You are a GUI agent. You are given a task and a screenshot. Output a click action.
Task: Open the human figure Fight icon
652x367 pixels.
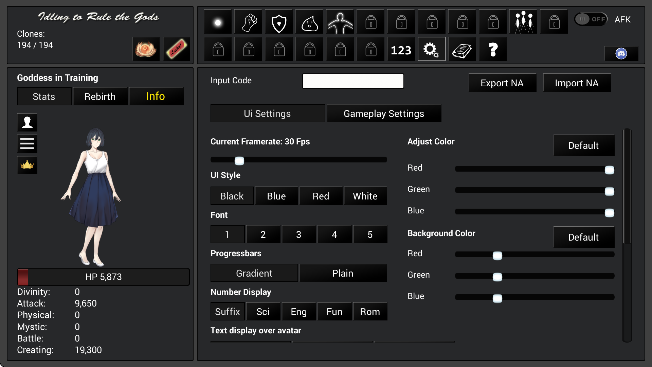point(340,22)
